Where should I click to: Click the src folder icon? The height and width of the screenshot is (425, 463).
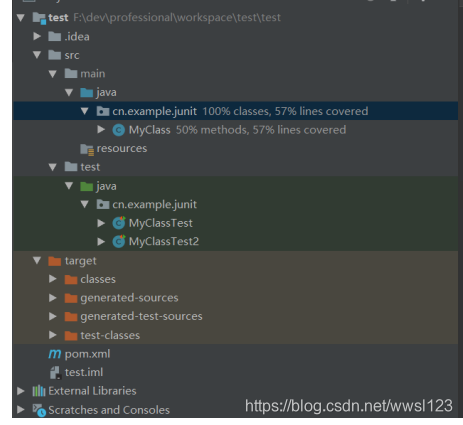pos(54,55)
